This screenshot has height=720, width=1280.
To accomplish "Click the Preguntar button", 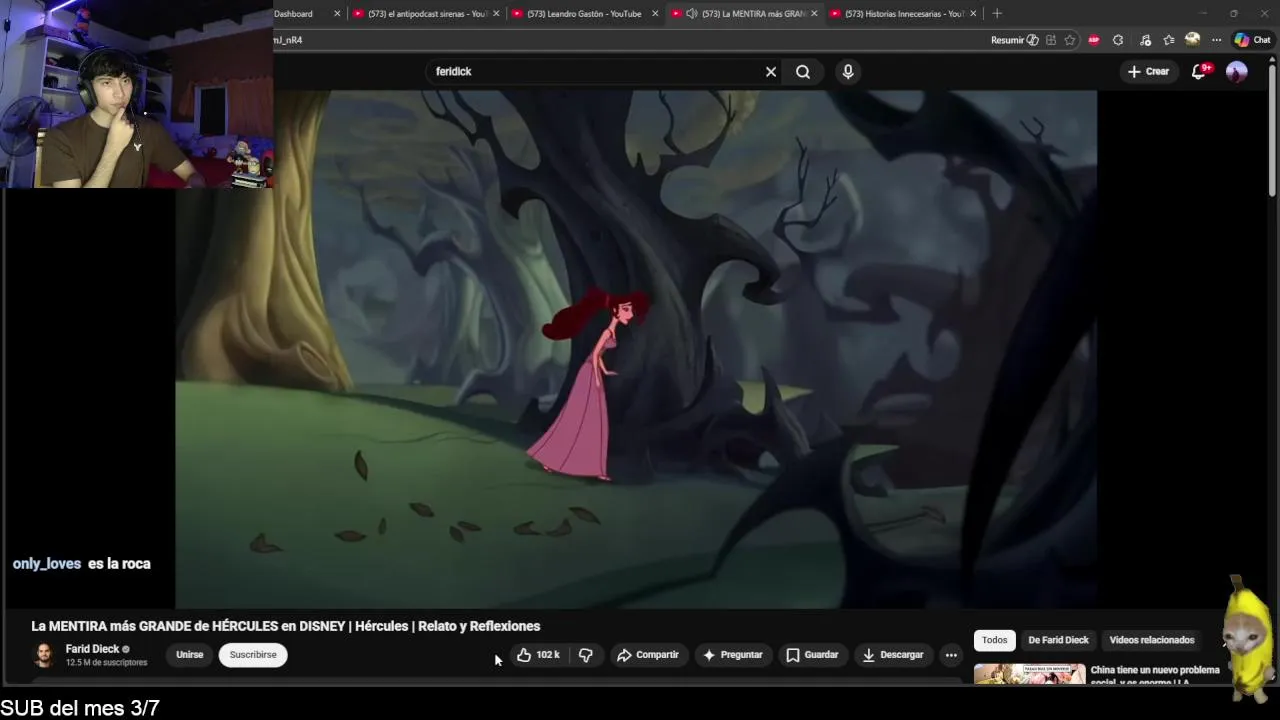I will click(733, 655).
